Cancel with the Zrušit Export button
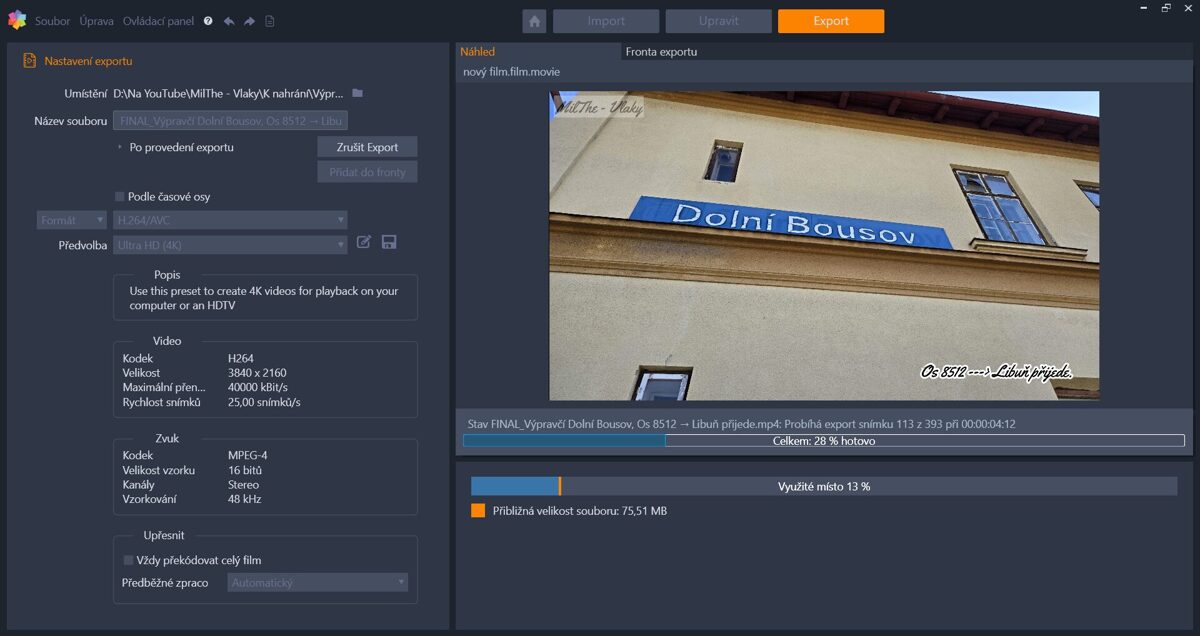 point(368,147)
